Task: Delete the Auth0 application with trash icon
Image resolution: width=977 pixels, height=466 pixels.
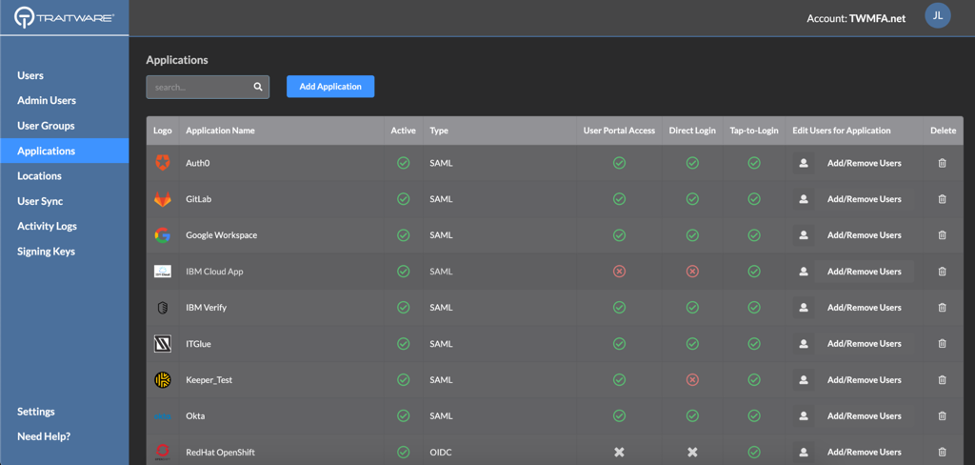Action: click(x=942, y=163)
